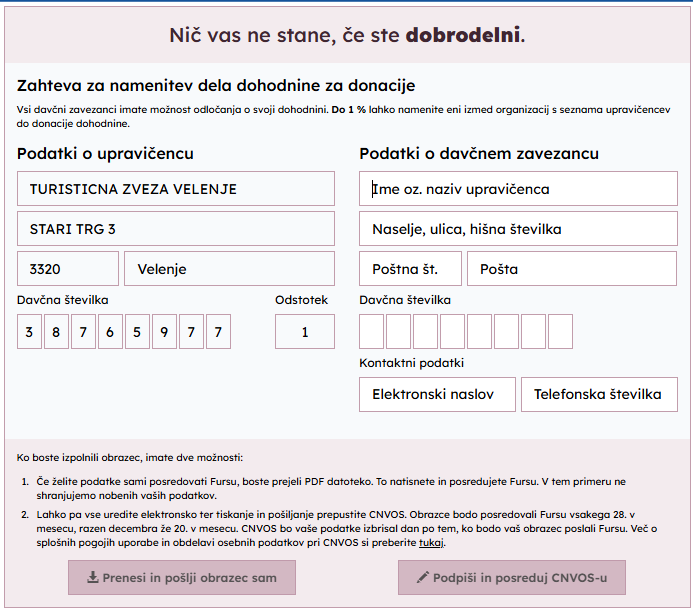Open the 'tukaj' terms link
The width and height of the screenshot is (693, 610).
point(430,543)
